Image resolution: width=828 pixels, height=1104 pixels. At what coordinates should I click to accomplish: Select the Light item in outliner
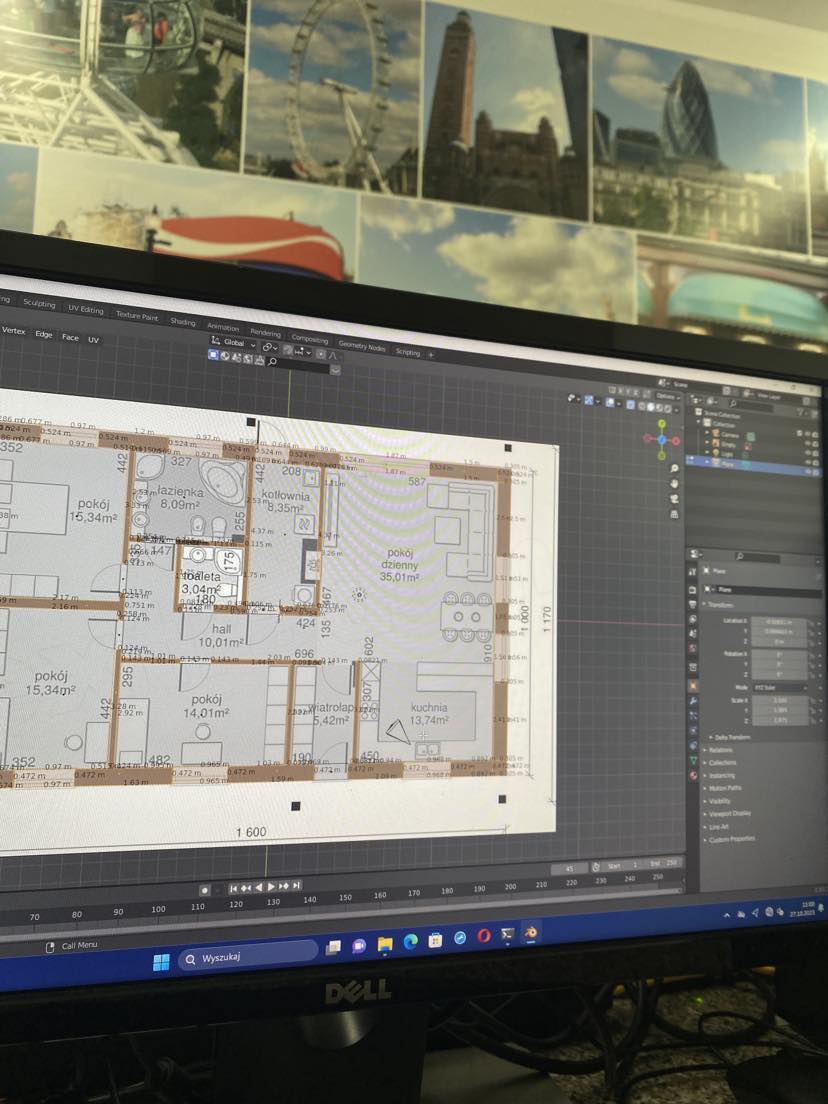[723, 454]
